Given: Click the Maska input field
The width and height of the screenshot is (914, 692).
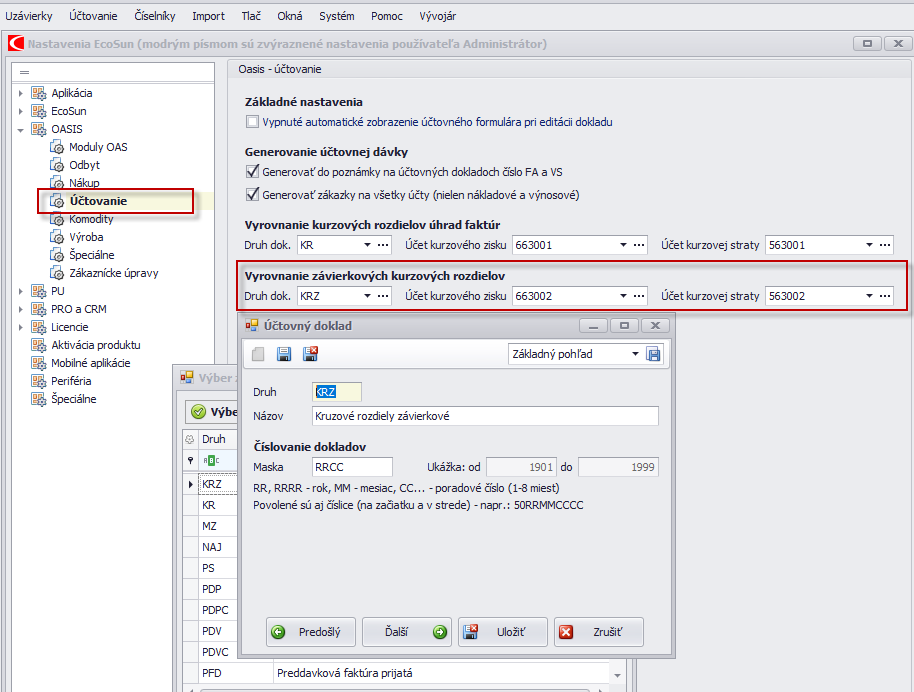Looking at the screenshot, I should [352, 467].
